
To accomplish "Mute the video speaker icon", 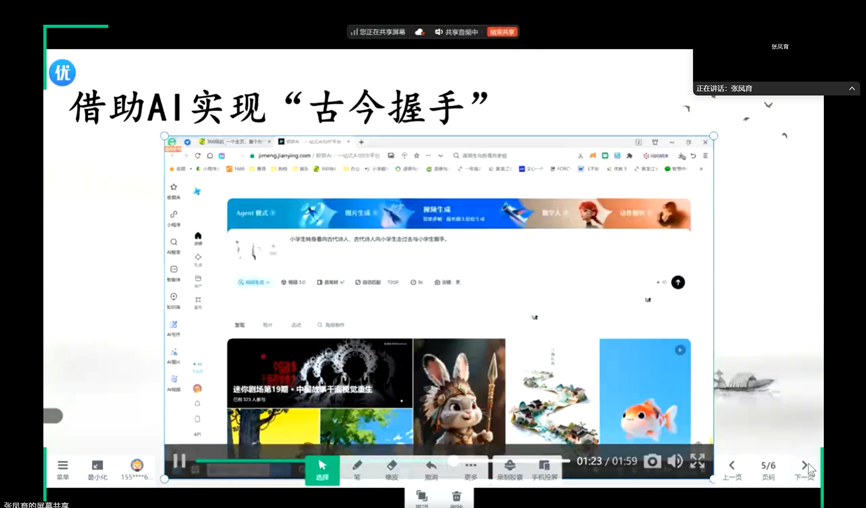I will [x=675, y=461].
